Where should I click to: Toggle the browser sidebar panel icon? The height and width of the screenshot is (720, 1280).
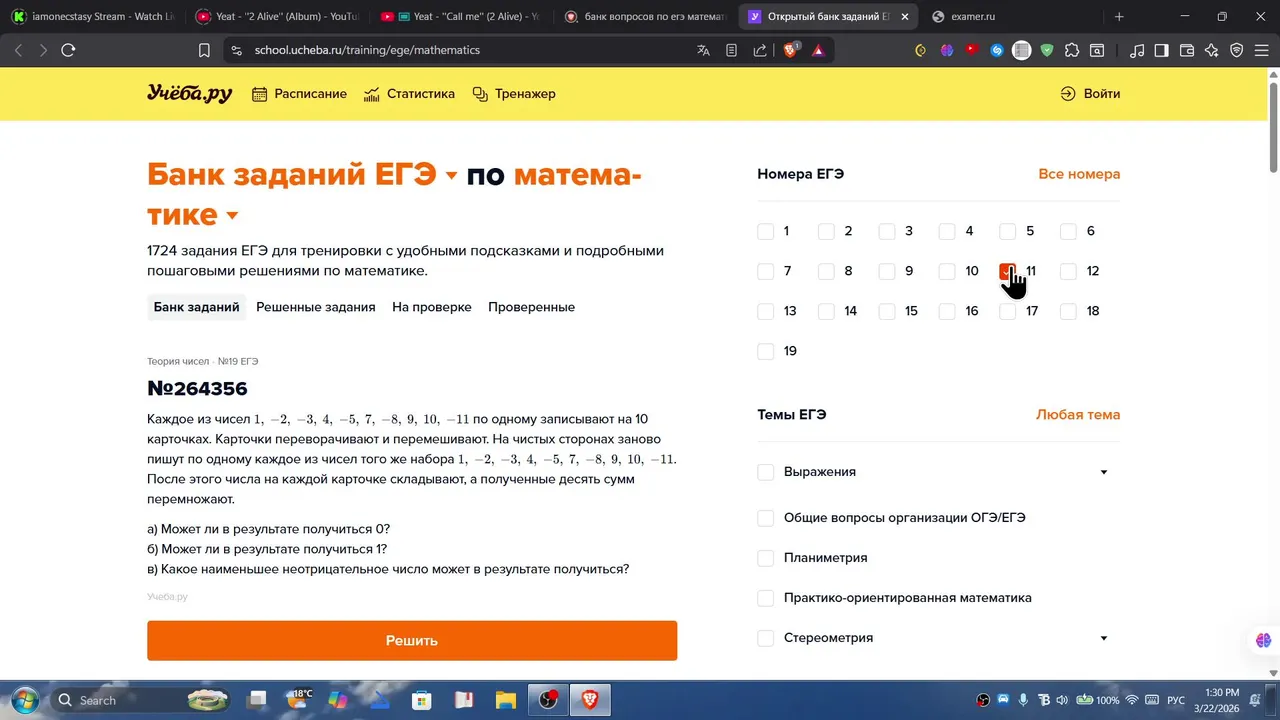pos(1162,50)
